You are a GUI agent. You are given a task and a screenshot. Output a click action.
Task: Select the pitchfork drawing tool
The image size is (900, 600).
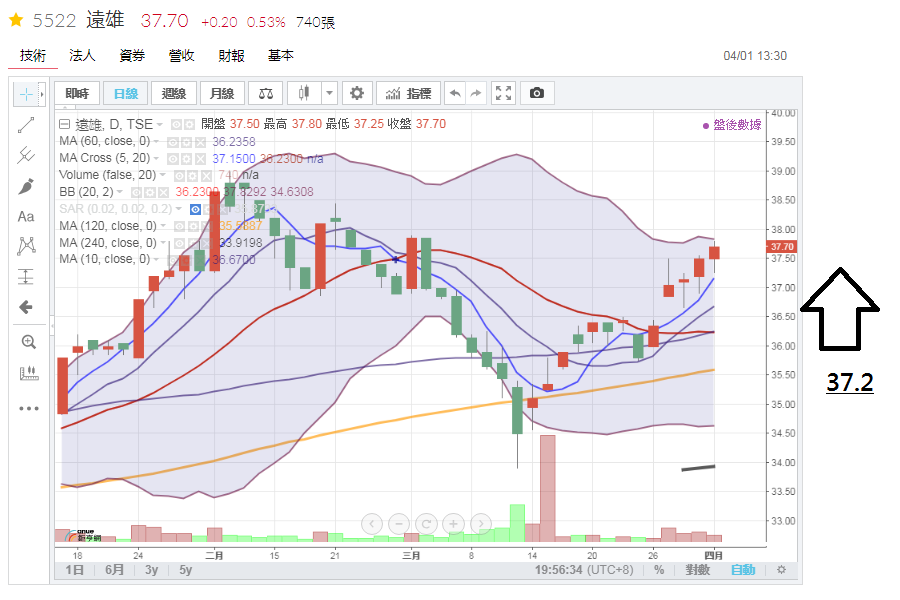26,155
